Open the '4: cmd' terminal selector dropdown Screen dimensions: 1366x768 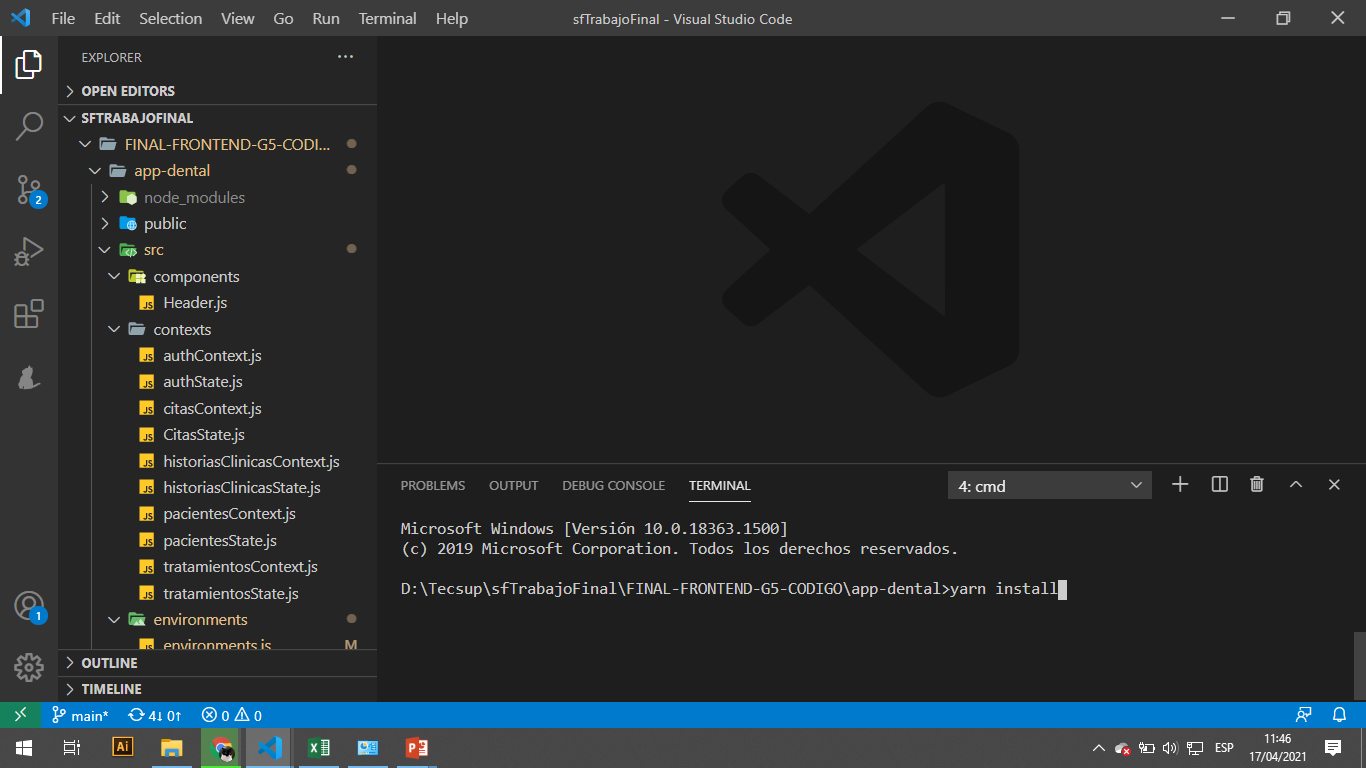[1049, 484]
